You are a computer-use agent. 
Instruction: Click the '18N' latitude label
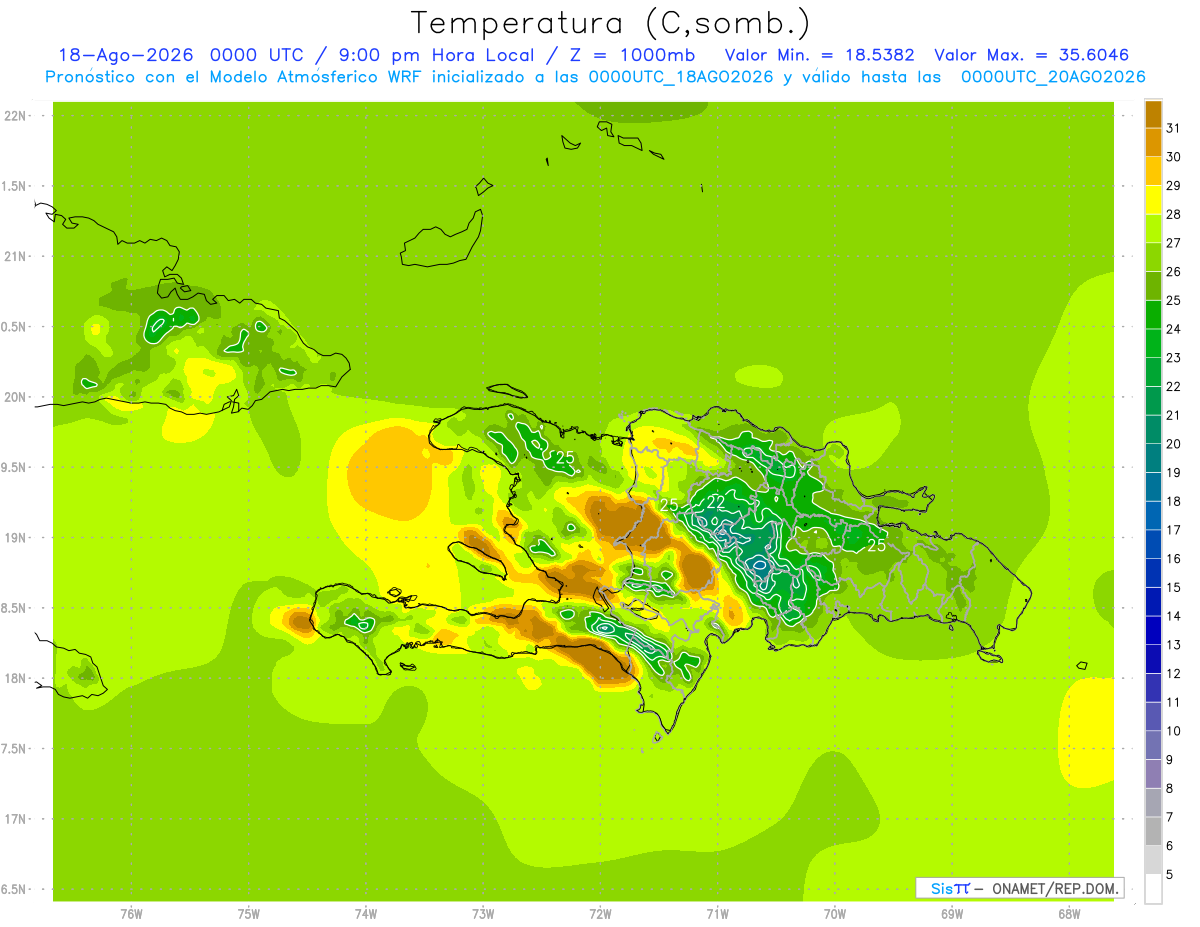coord(15,678)
